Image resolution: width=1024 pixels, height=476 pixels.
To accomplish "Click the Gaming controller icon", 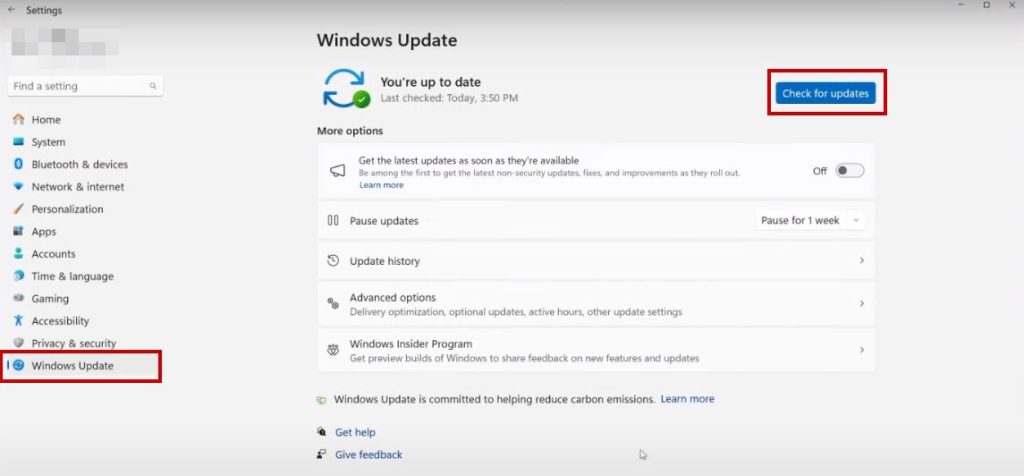I will point(18,298).
